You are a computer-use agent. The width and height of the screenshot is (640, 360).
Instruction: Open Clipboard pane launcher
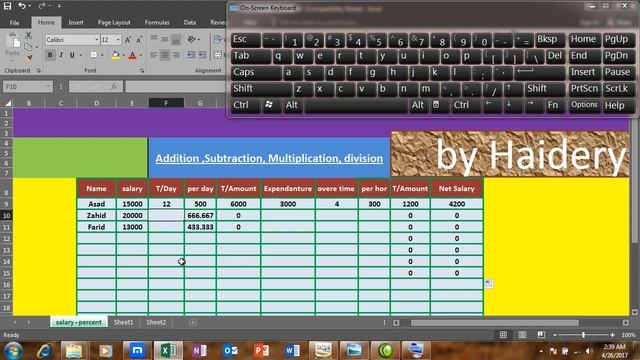click(39, 71)
